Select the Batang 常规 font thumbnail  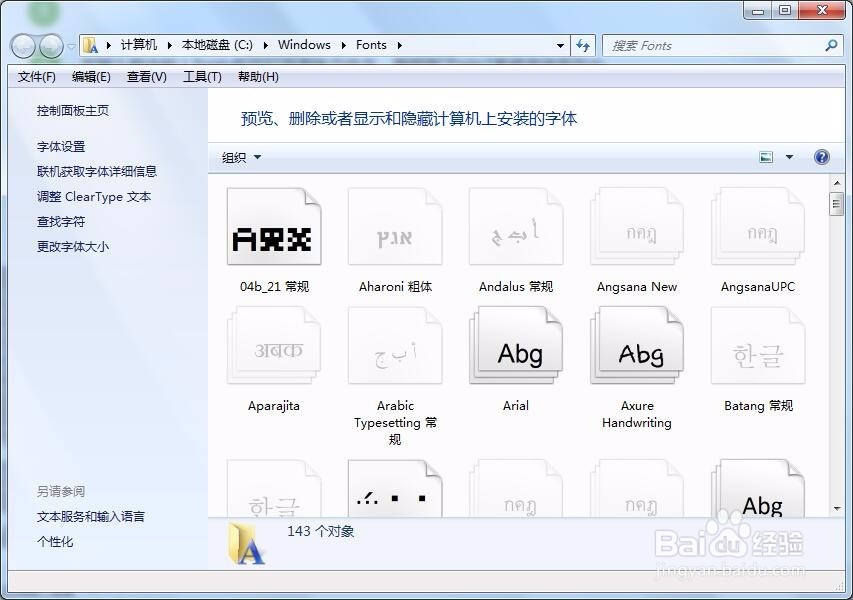757,345
